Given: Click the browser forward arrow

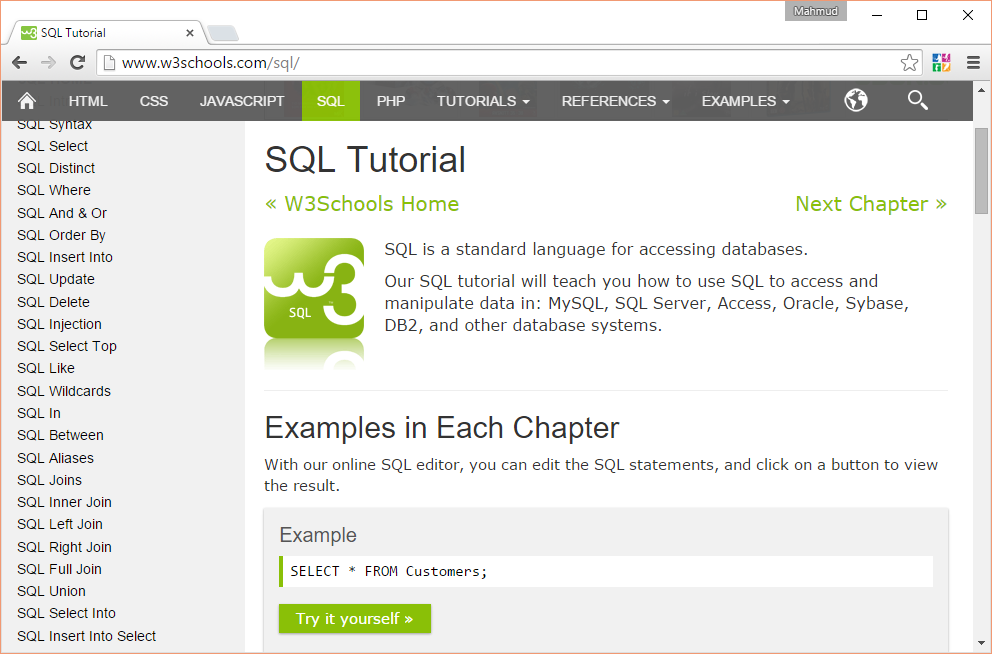Looking at the screenshot, I should pyautogui.click(x=48, y=63).
